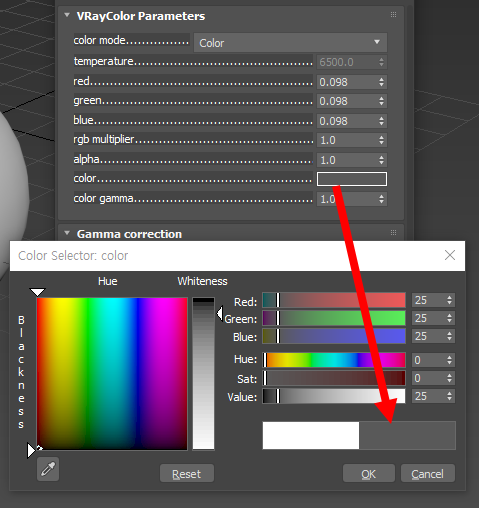Screen dimensions: 479x508
Task: Click the Hue spinner arrows in Color Selector
Action: pos(450,360)
